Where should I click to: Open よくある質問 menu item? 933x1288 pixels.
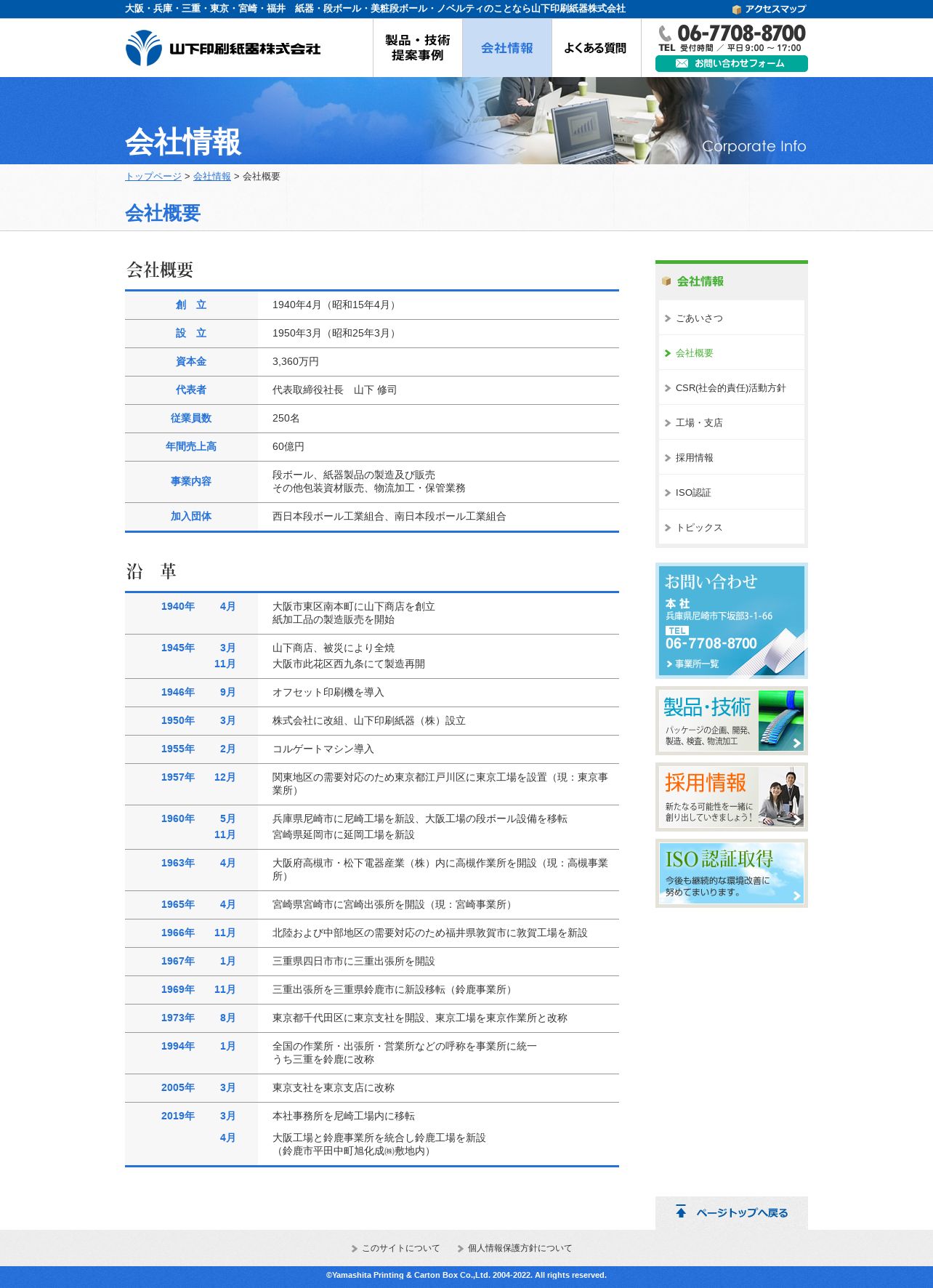click(x=596, y=48)
